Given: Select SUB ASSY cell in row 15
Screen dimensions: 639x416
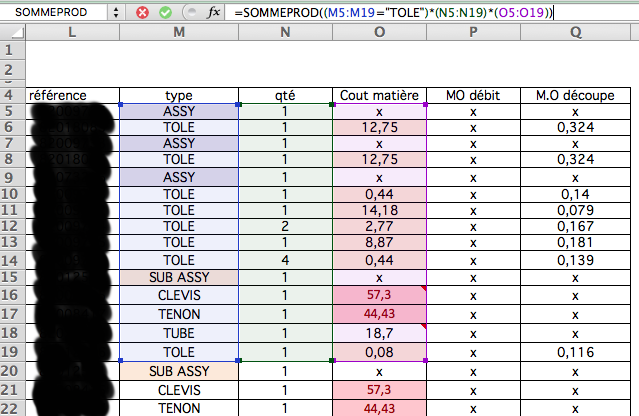Looking at the screenshot, I should [179, 277].
